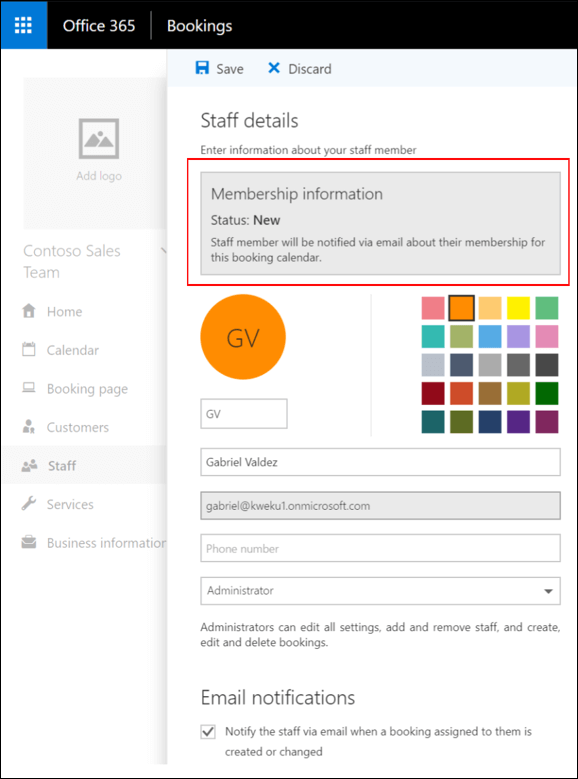578x779 pixels.
Task: Click the Calendar icon in sidebar
Action: coord(29,349)
